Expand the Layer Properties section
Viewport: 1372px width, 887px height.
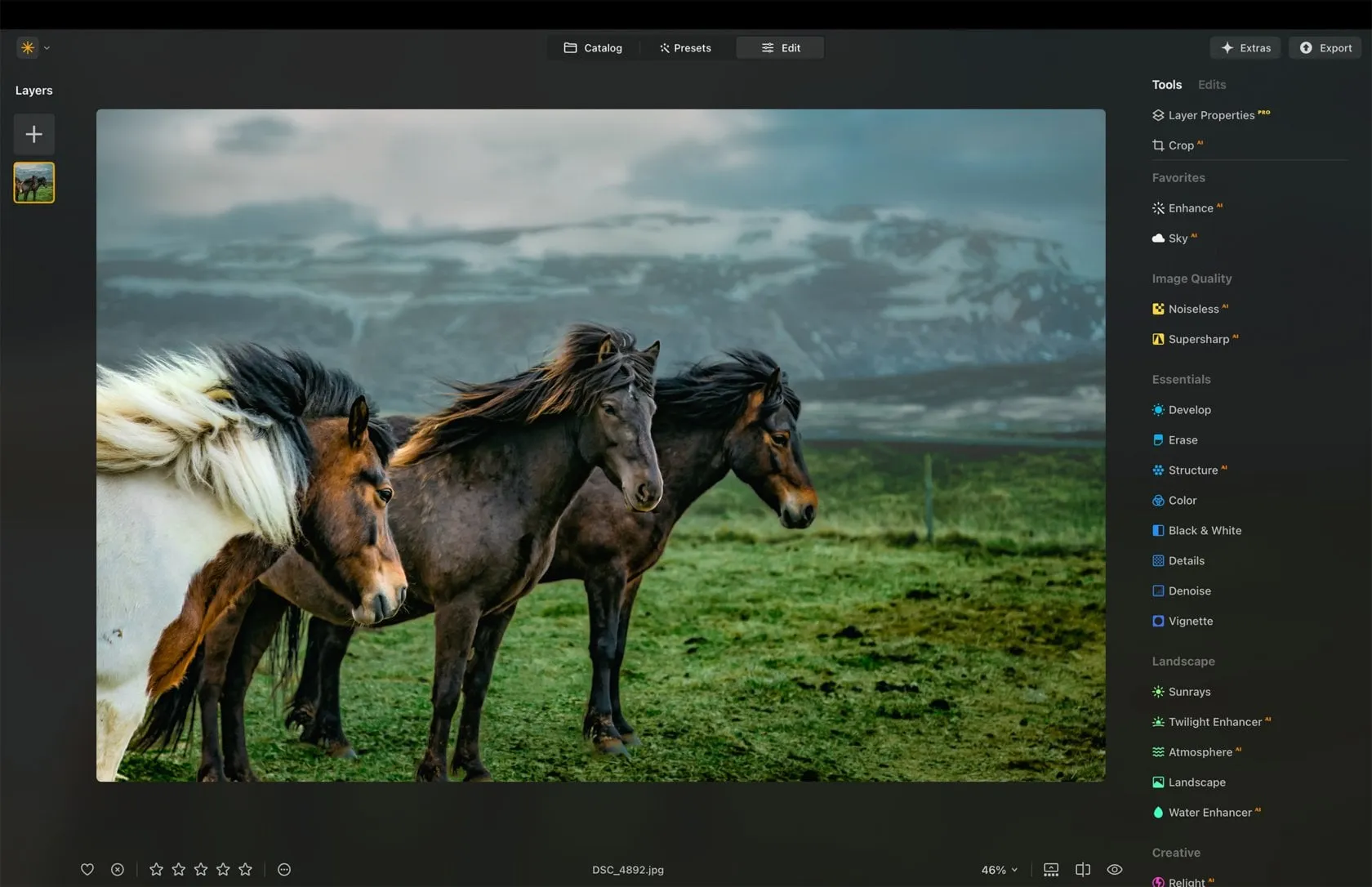(x=1210, y=115)
